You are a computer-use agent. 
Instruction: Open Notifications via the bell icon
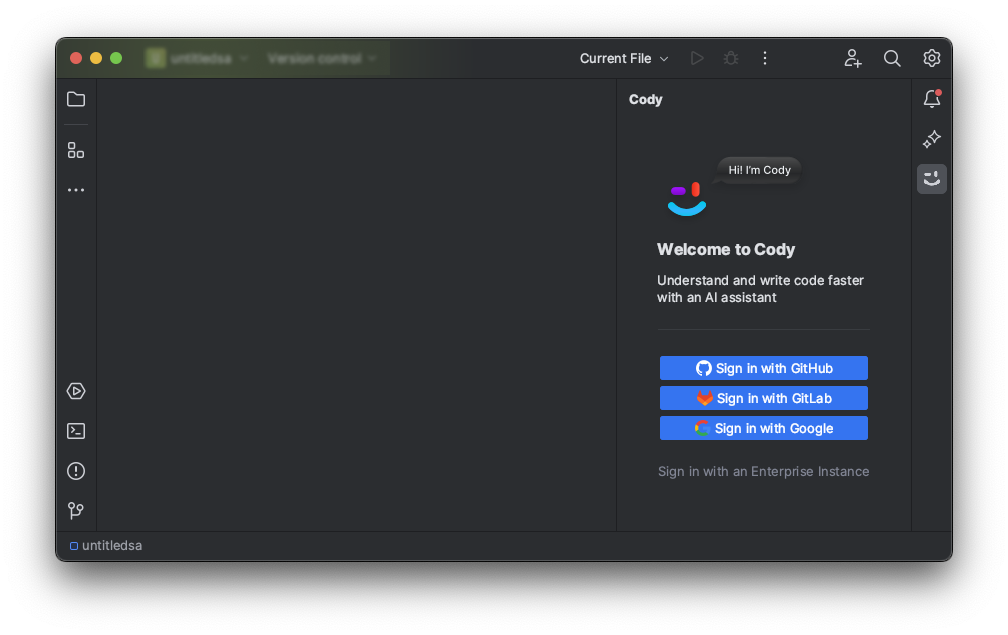(x=931, y=99)
